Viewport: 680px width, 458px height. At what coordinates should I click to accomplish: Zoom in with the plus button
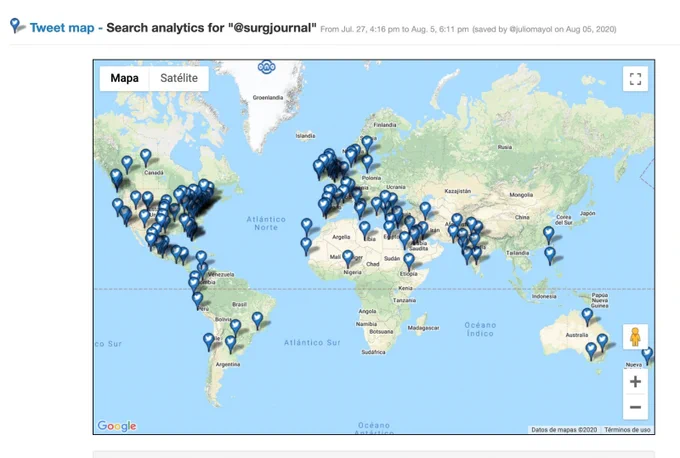[x=635, y=382]
